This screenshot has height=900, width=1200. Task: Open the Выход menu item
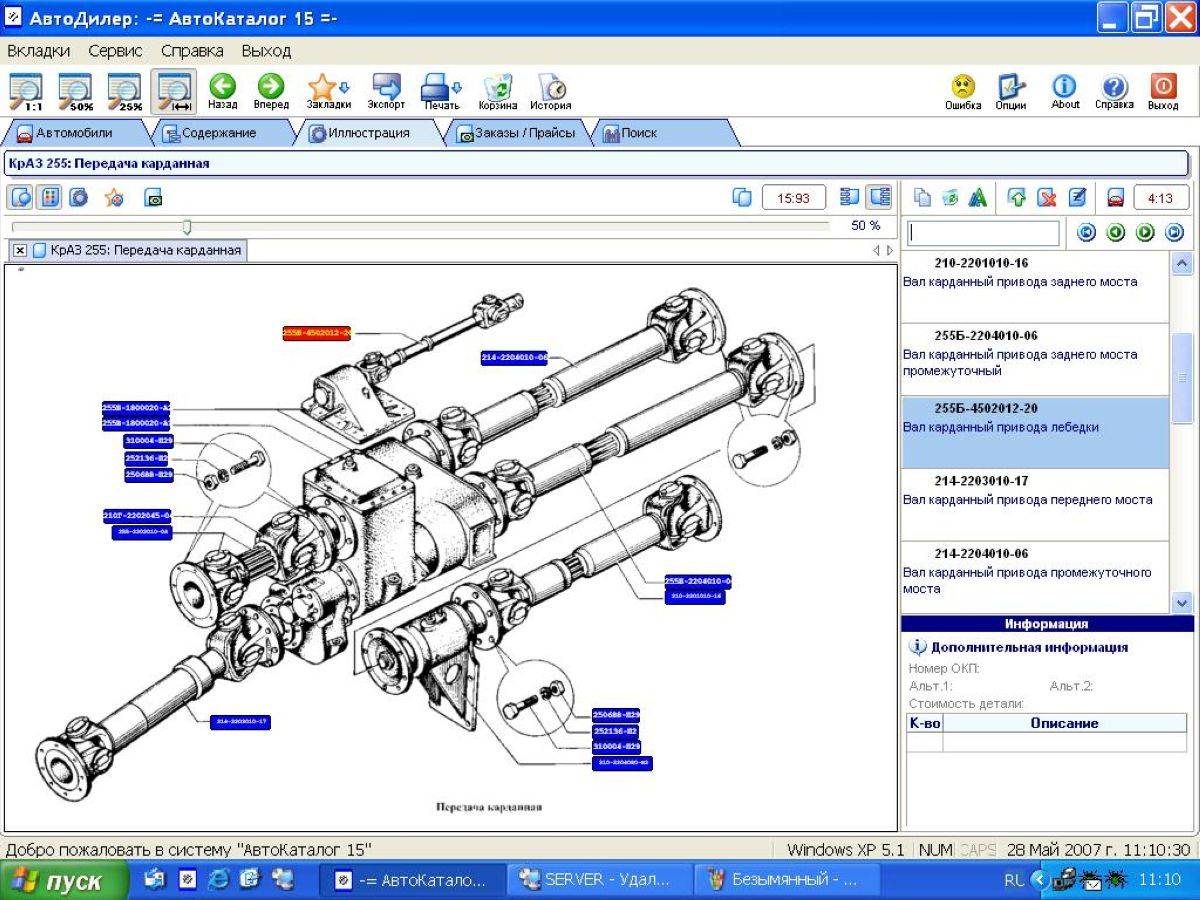[266, 50]
